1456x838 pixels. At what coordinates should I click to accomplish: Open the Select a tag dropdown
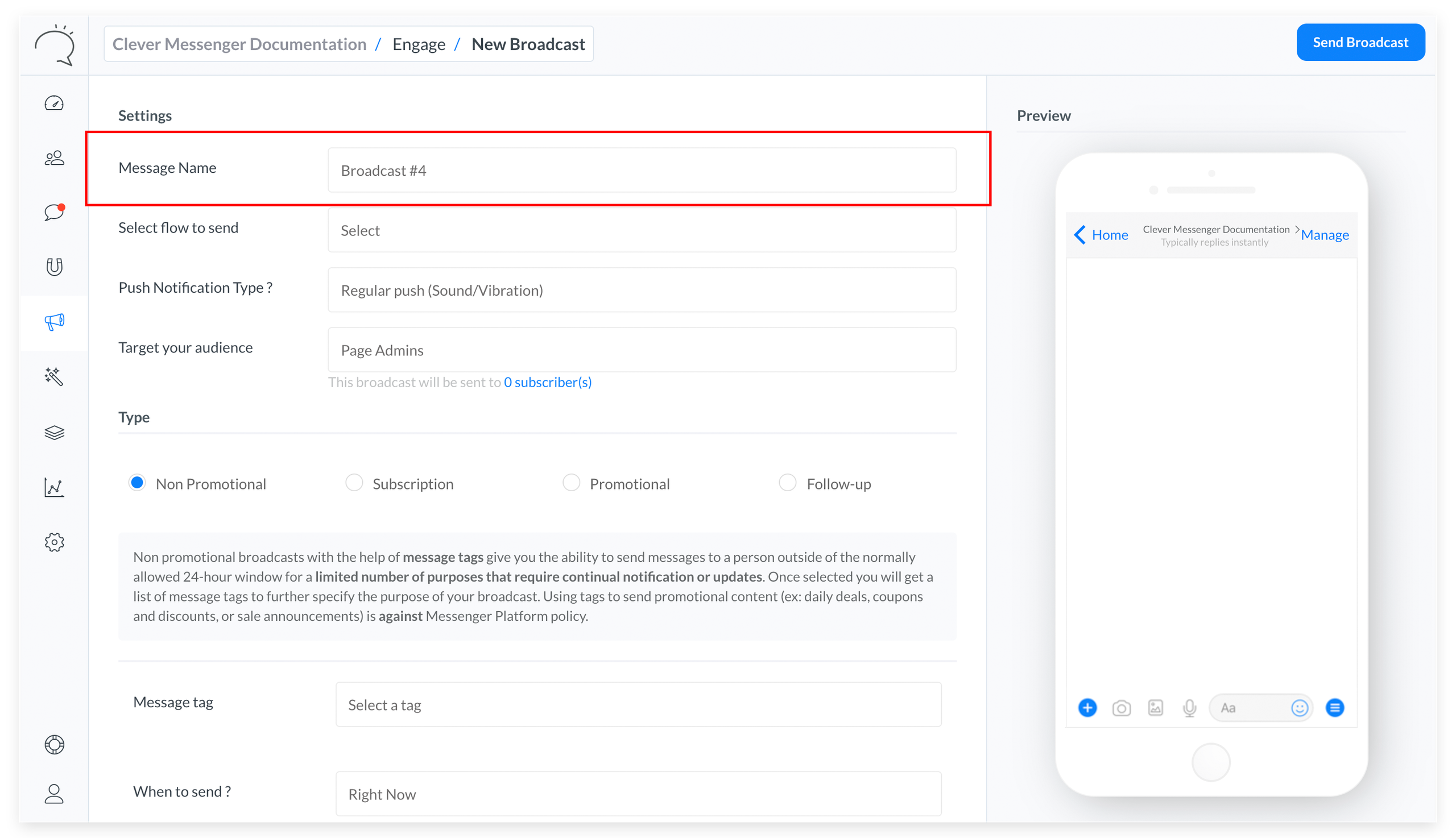click(x=638, y=705)
